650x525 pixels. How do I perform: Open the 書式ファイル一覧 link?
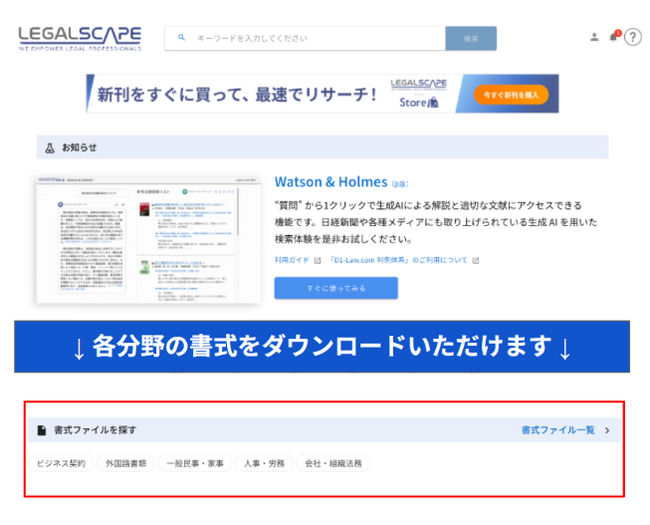tap(558, 430)
